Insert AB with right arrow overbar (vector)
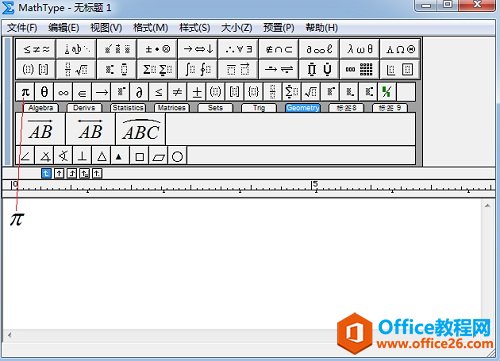The width and height of the screenshot is (500, 361). point(40,129)
